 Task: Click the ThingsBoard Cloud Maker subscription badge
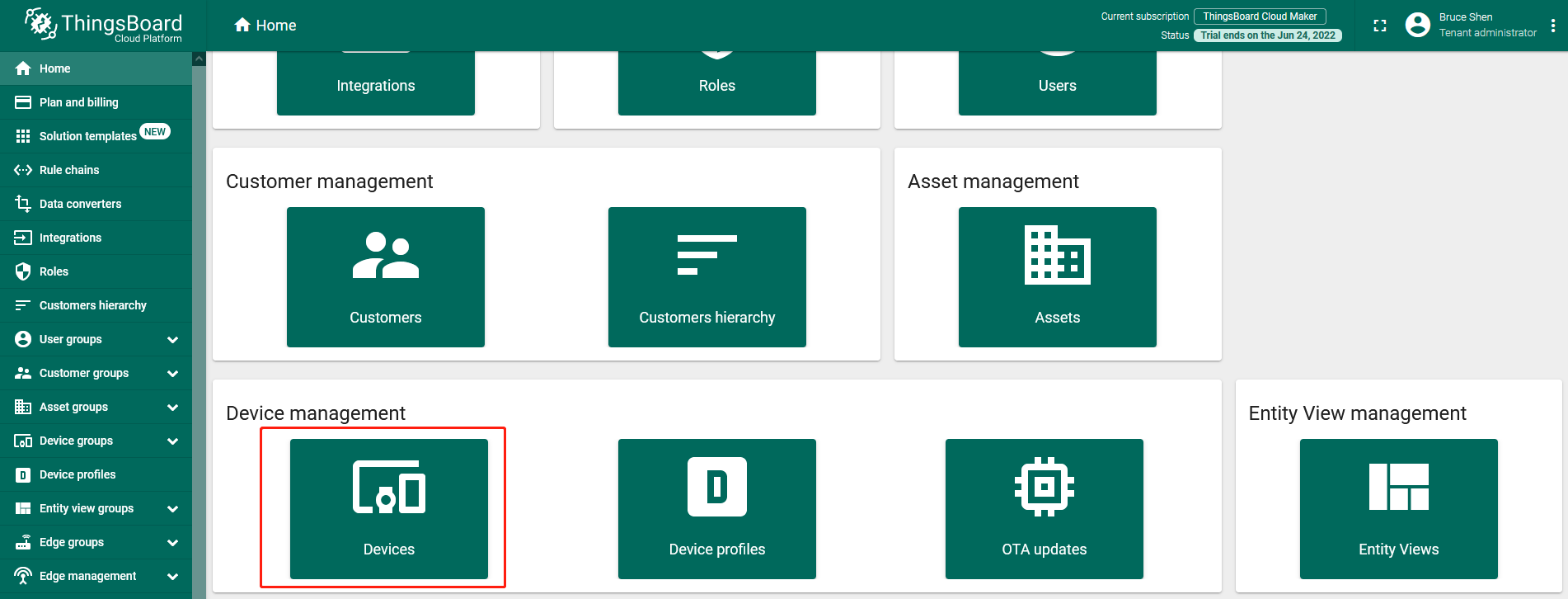1259,17
